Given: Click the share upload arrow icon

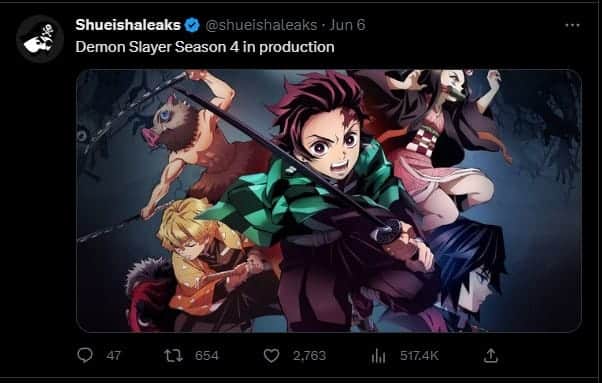Looking at the screenshot, I should click(491, 356).
